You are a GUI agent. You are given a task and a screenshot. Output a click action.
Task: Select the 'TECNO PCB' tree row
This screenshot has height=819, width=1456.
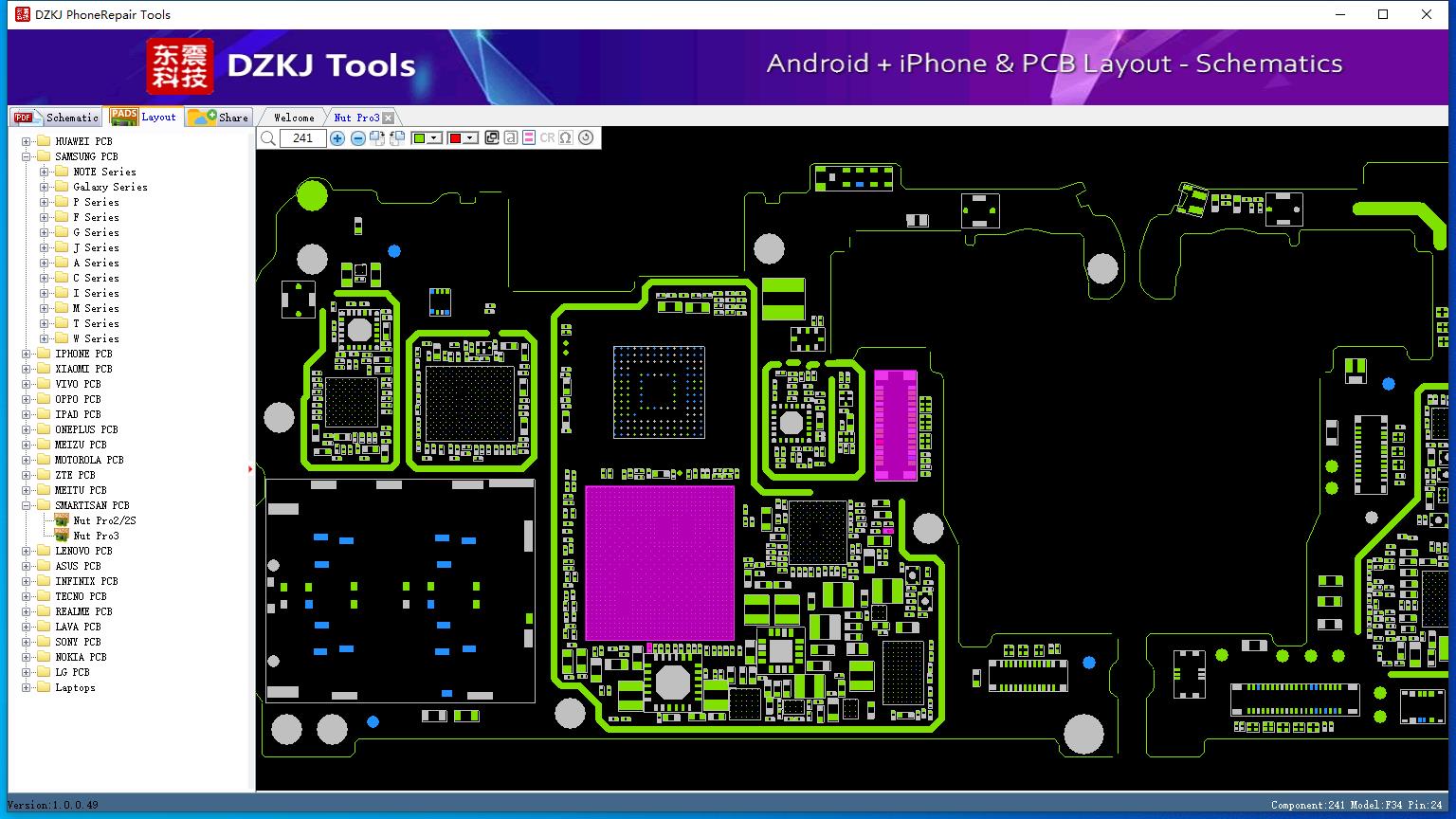coord(81,596)
